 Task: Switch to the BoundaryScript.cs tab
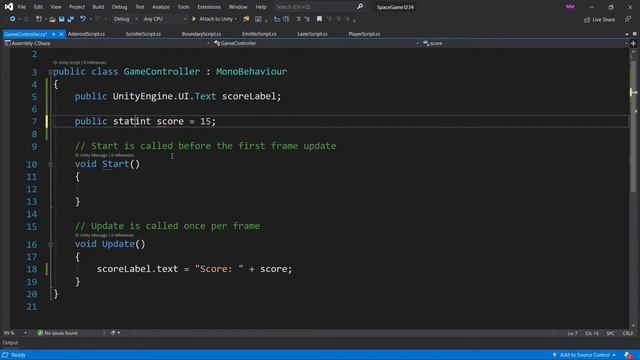click(x=201, y=34)
